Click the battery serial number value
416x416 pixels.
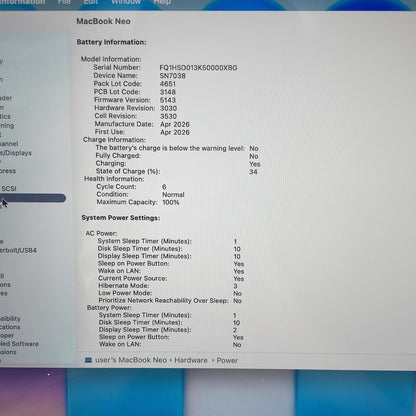pos(198,68)
